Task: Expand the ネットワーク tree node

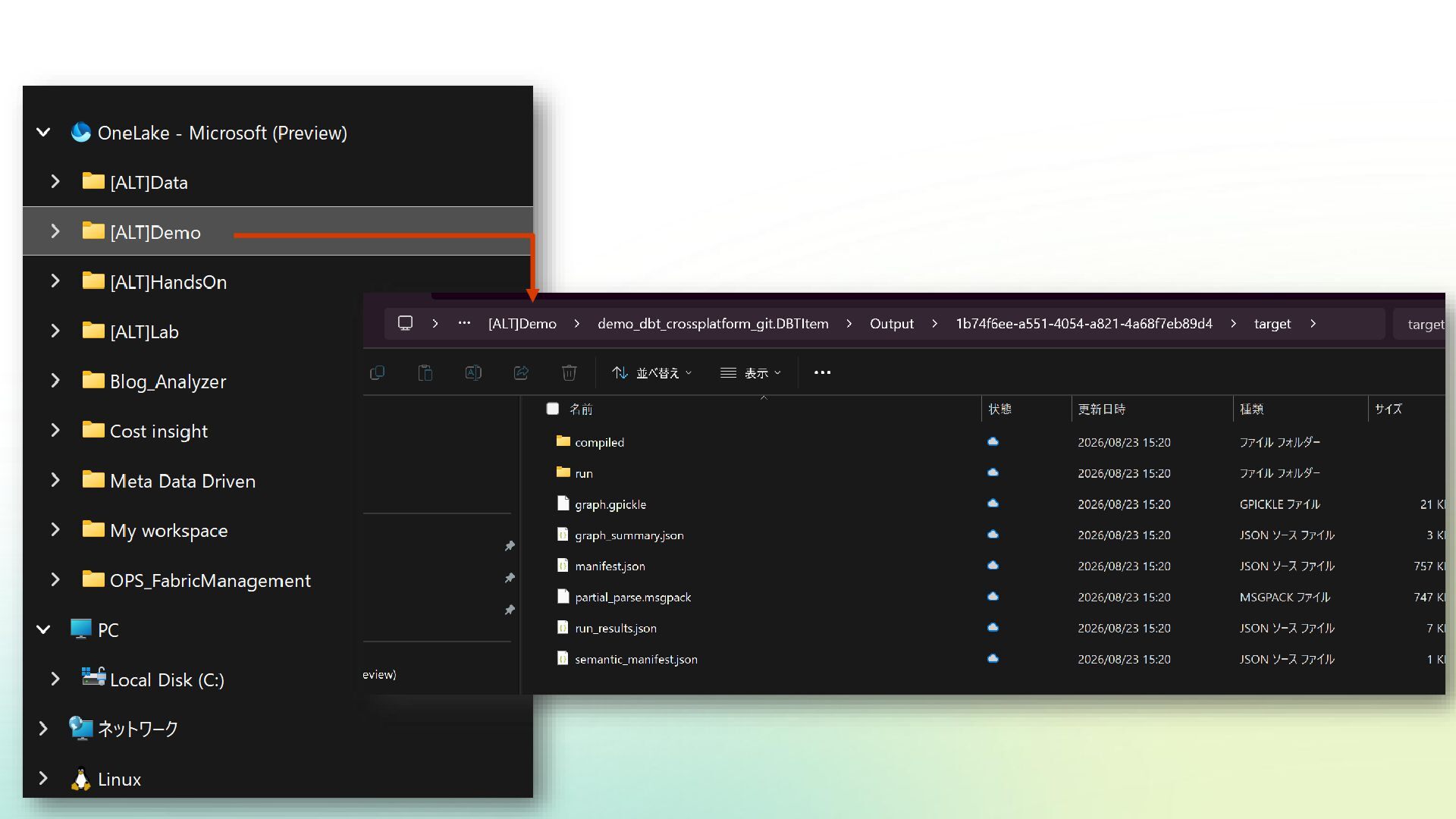Action: coord(43,729)
